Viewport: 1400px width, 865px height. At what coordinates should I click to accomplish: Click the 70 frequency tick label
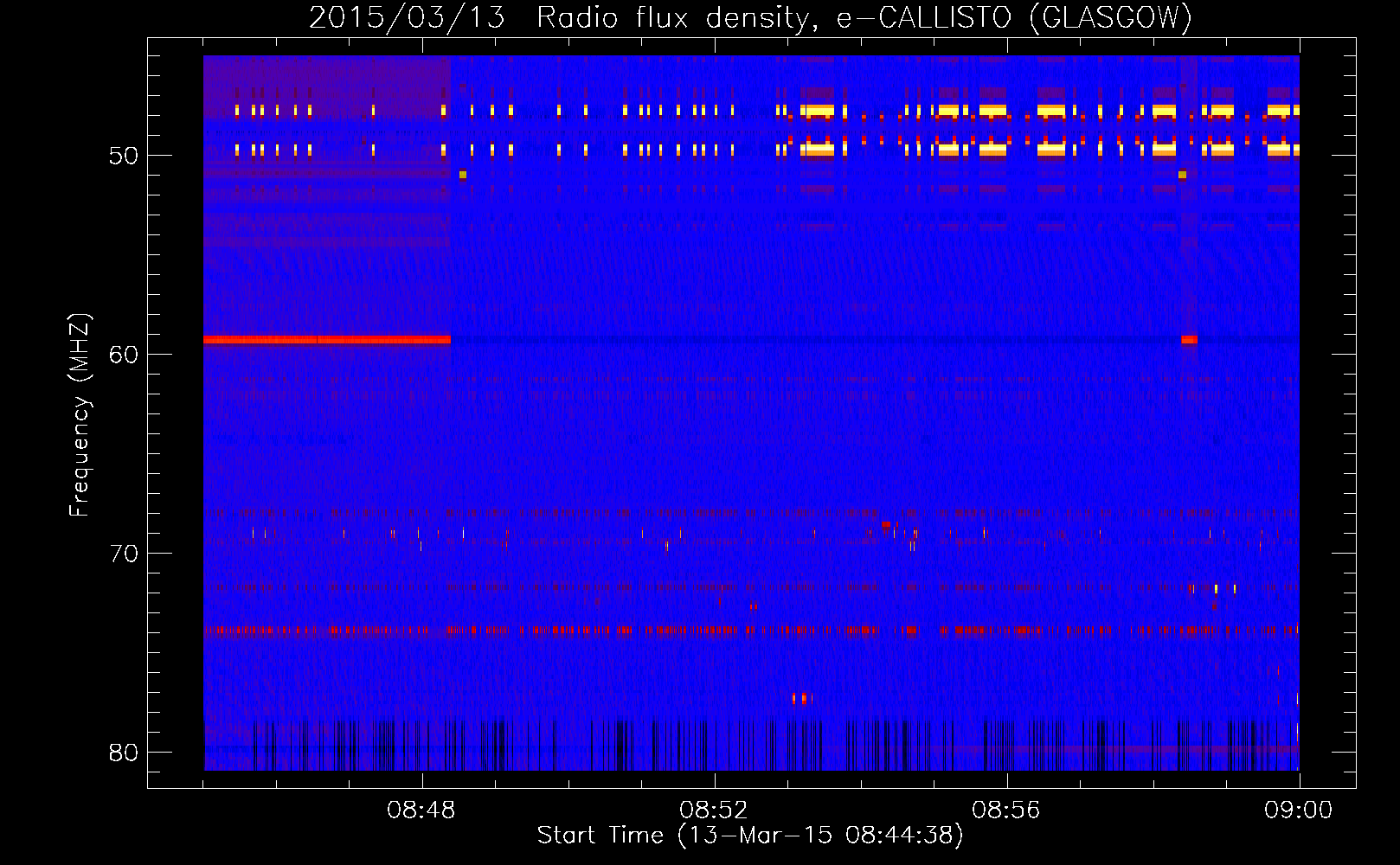pos(124,554)
